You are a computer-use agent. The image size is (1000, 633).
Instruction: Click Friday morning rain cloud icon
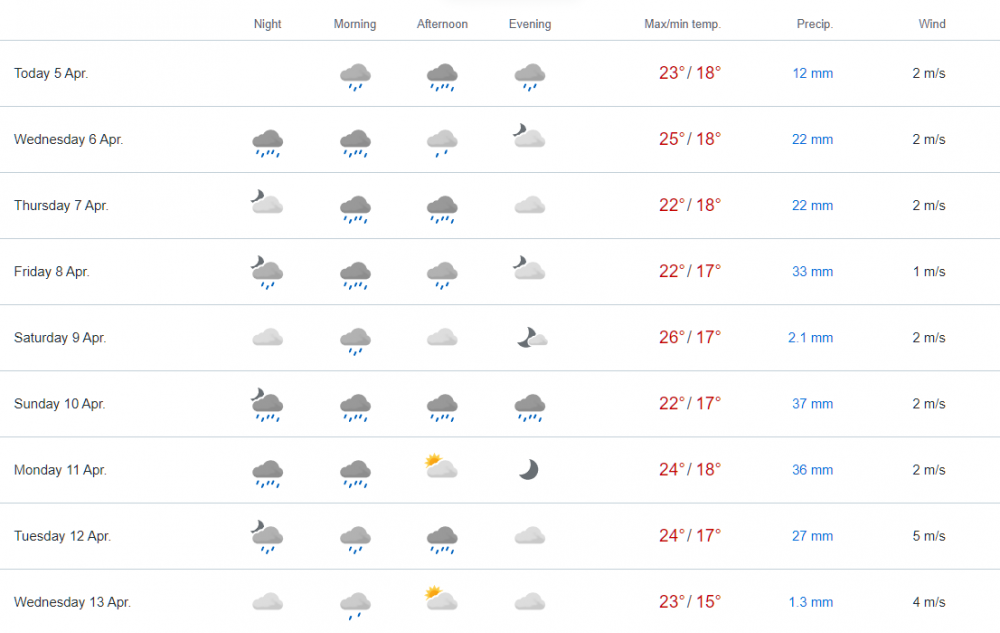tap(355, 275)
